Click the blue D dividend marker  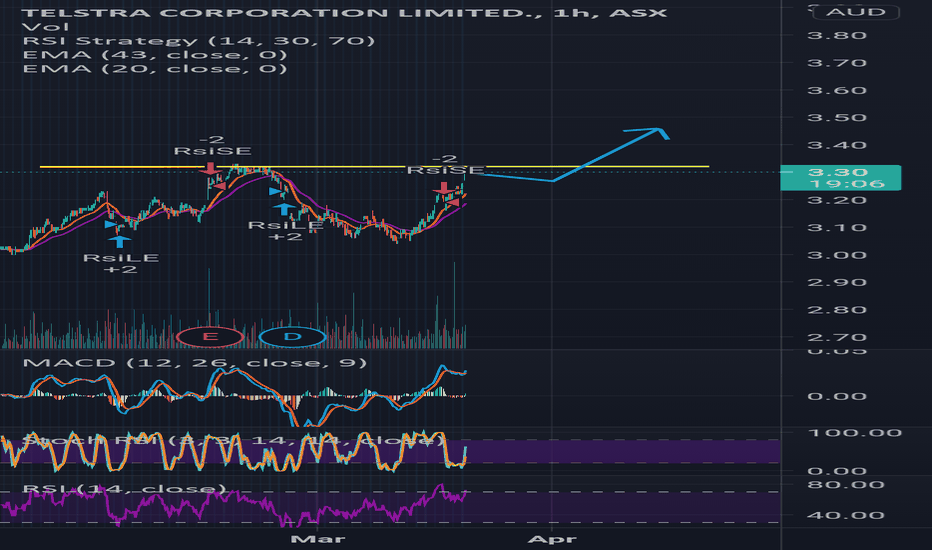point(292,337)
